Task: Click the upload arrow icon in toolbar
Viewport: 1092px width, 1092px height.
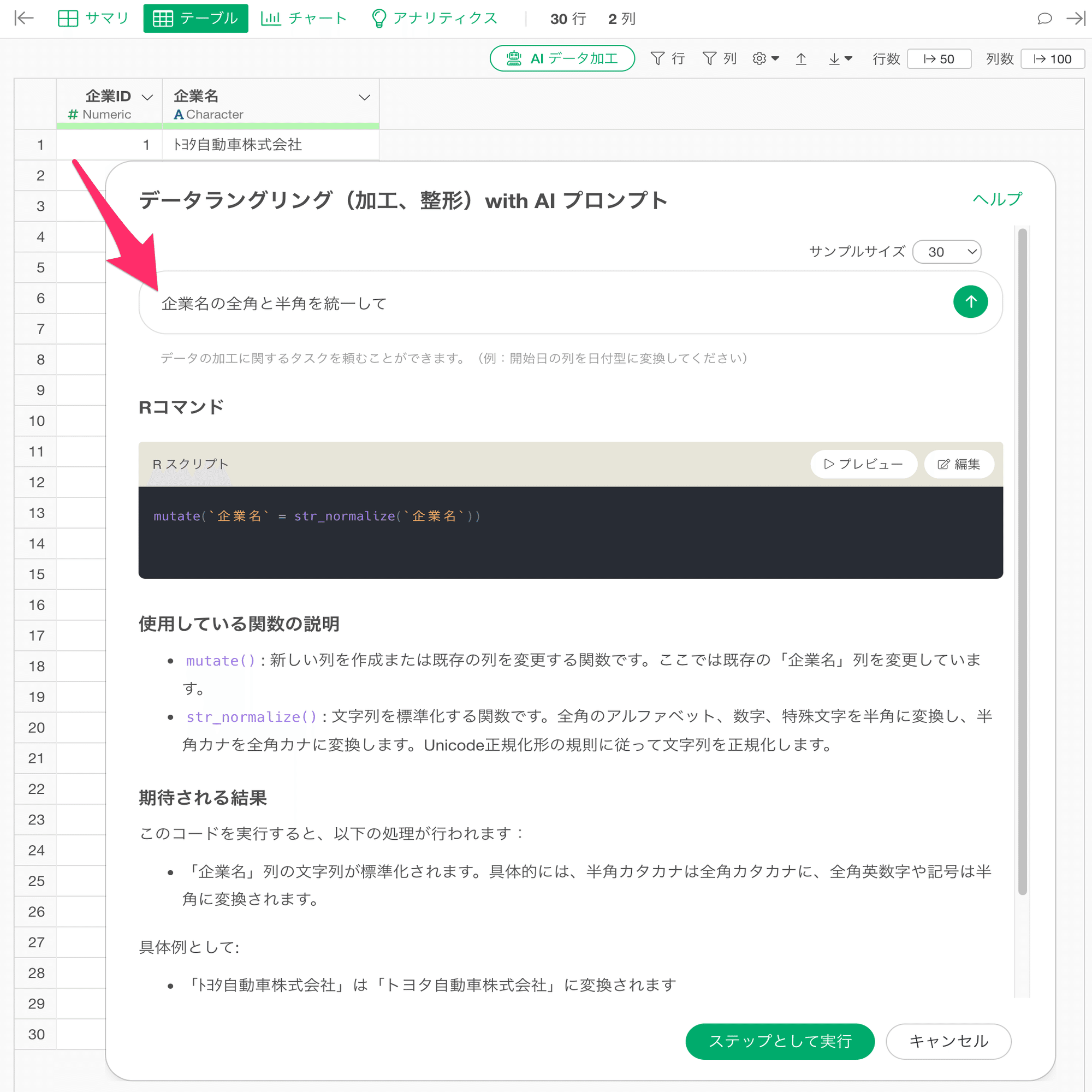Action: pos(801,58)
